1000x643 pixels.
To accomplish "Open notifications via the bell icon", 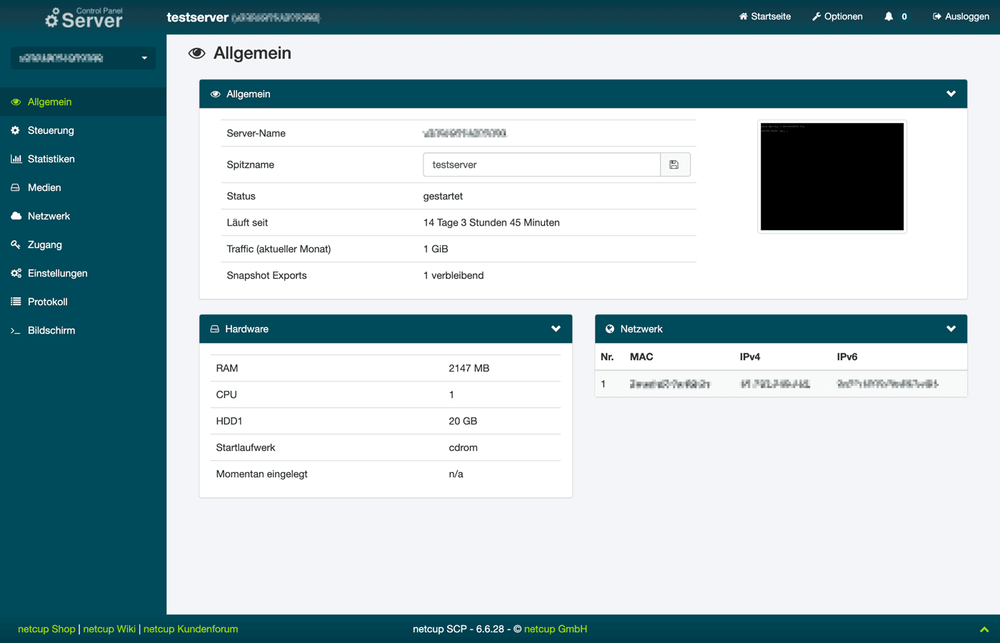I will pyautogui.click(x=889, y=16).
